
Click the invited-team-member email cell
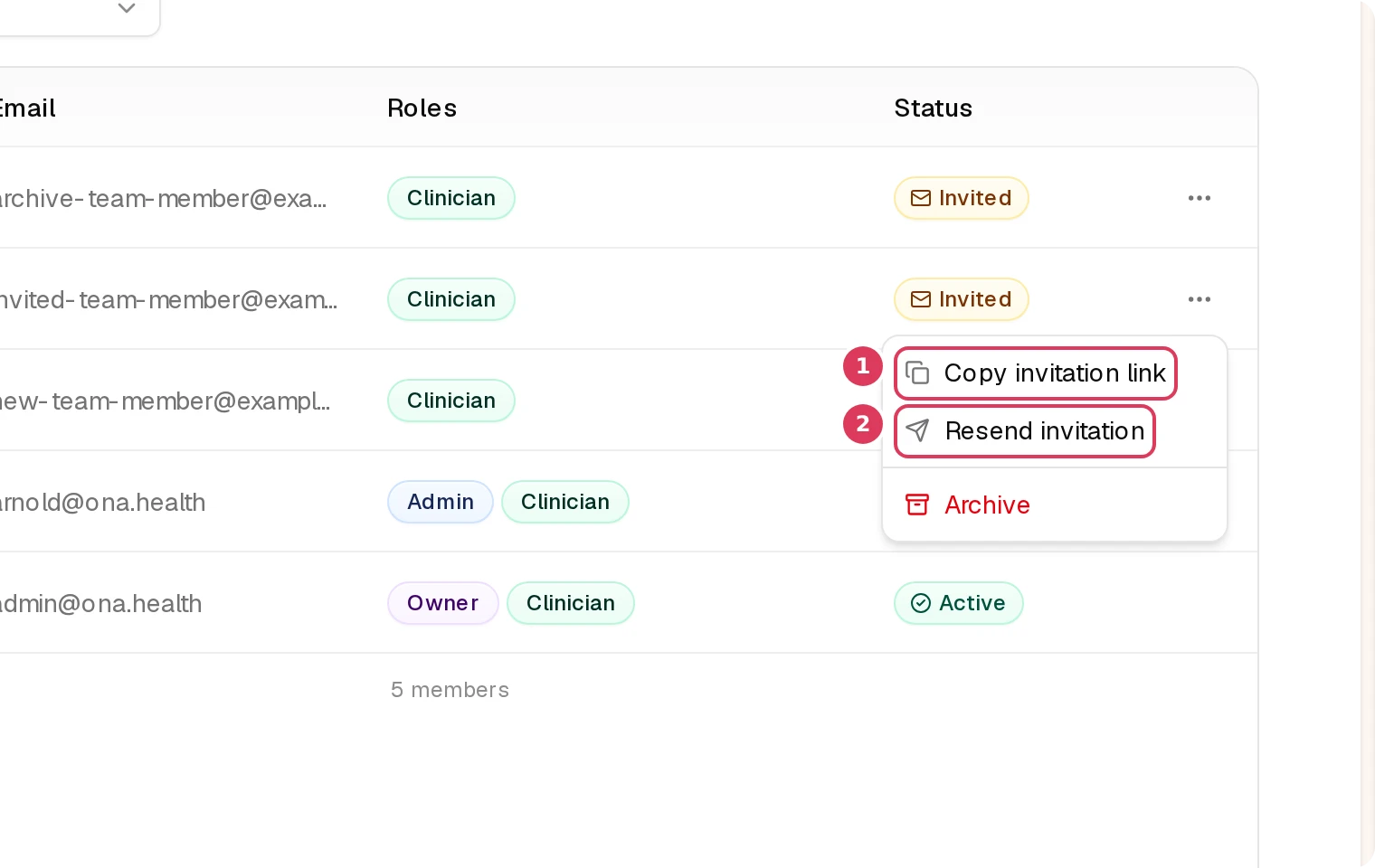[169, 299]
